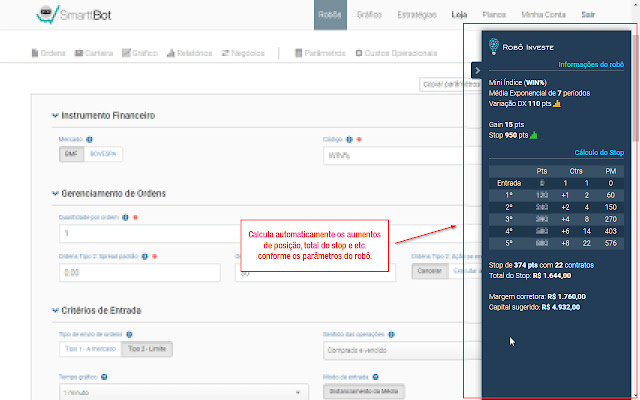
Task: Click the Copiar parâmetros button
Action: pos(450,84)
